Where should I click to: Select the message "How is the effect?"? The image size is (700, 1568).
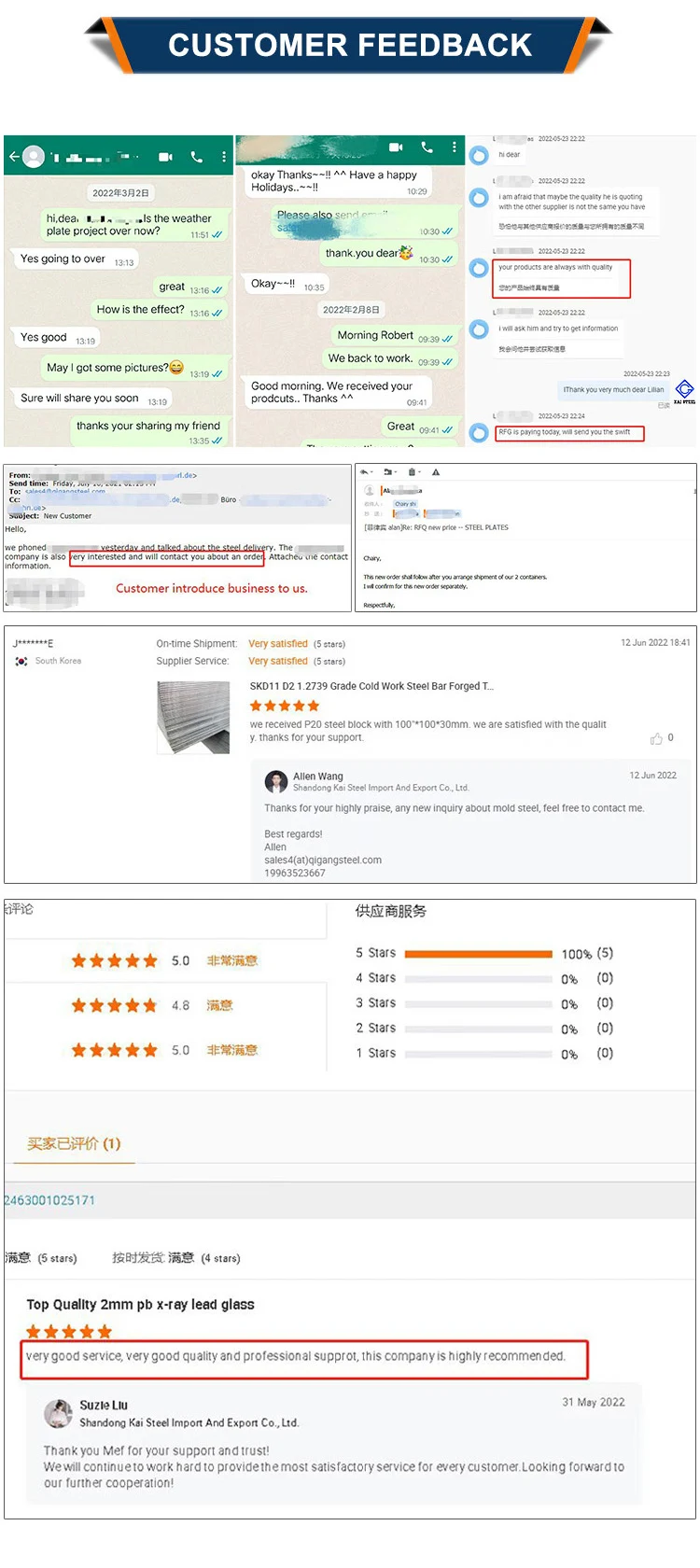point(160,310)
